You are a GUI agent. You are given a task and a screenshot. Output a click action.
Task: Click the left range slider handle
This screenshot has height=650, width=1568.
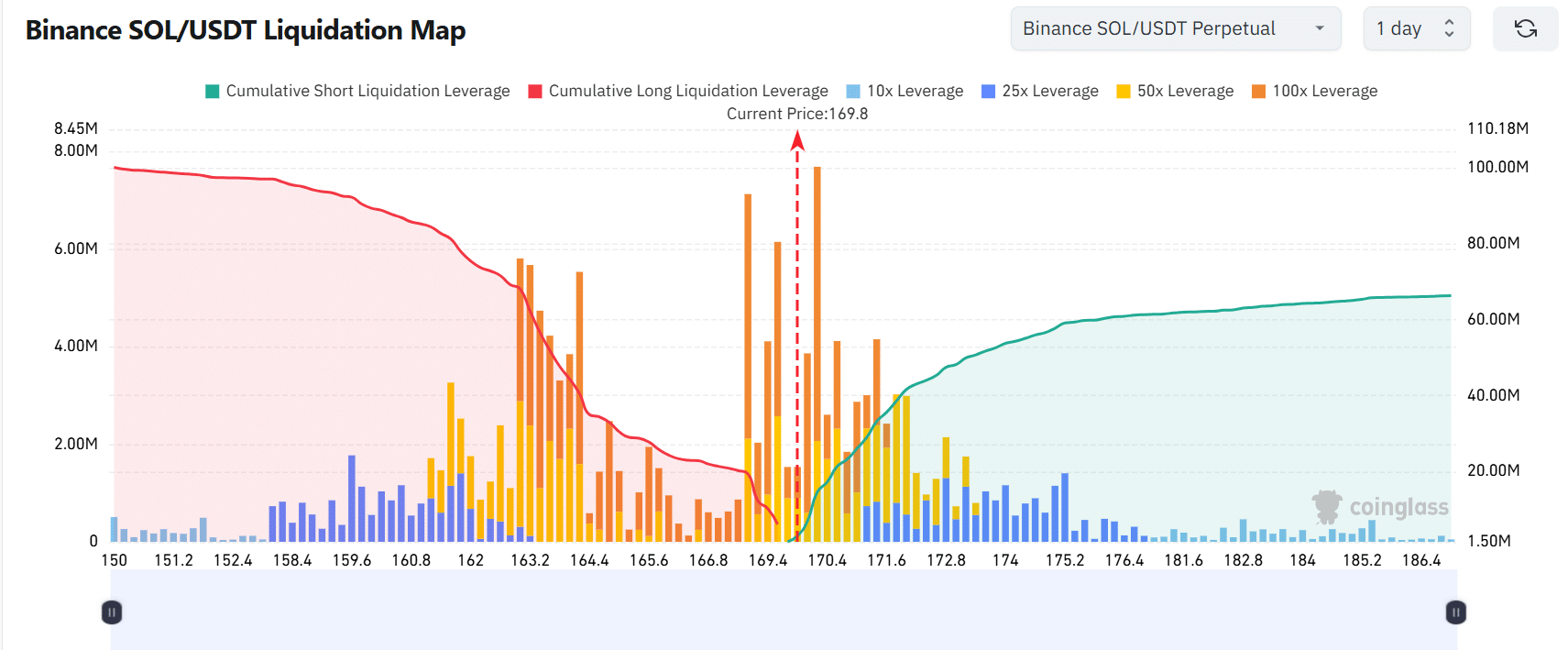[112, 611]
